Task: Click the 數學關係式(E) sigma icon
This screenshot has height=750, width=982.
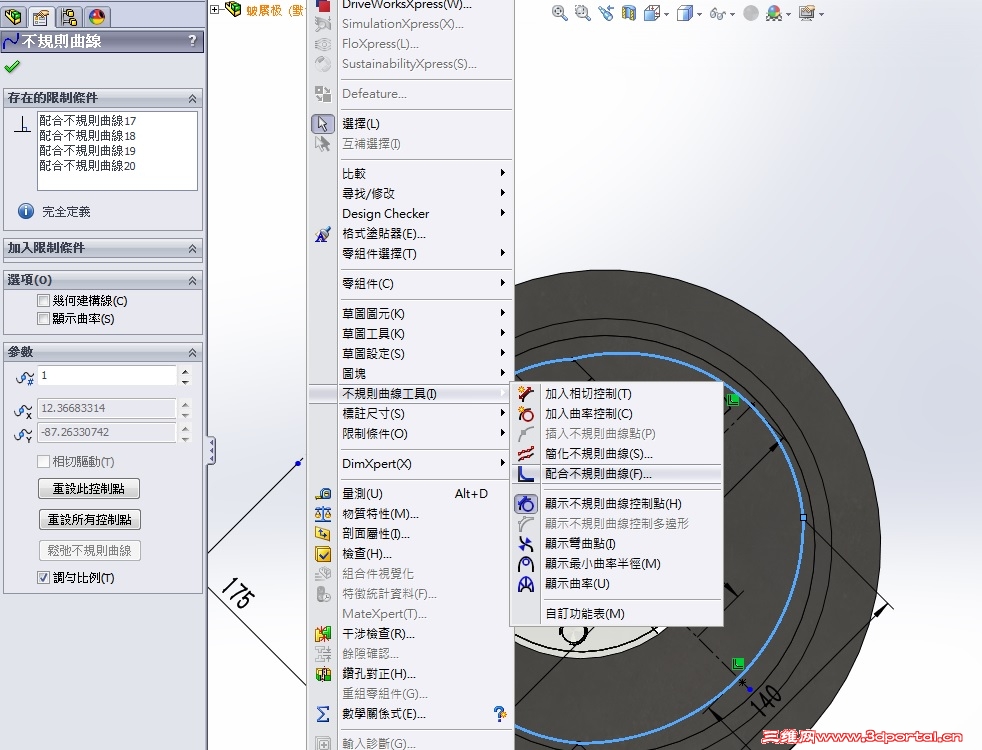Action: pos(323,714)
